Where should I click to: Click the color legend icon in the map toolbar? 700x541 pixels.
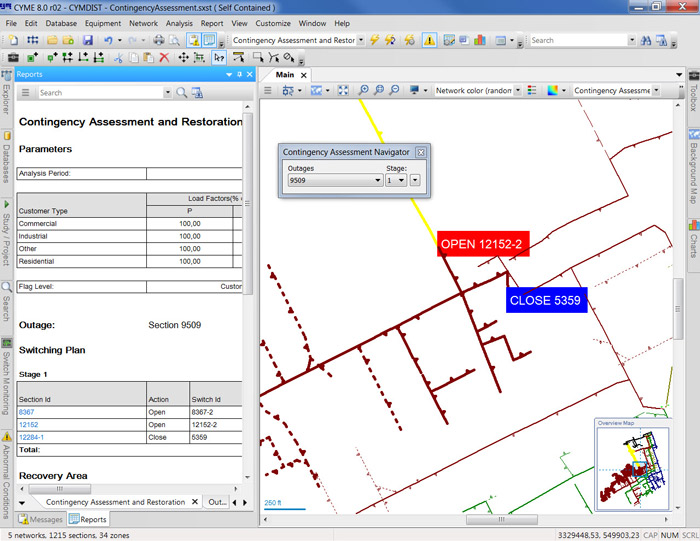pyautogui.click(x=532, y=91)
